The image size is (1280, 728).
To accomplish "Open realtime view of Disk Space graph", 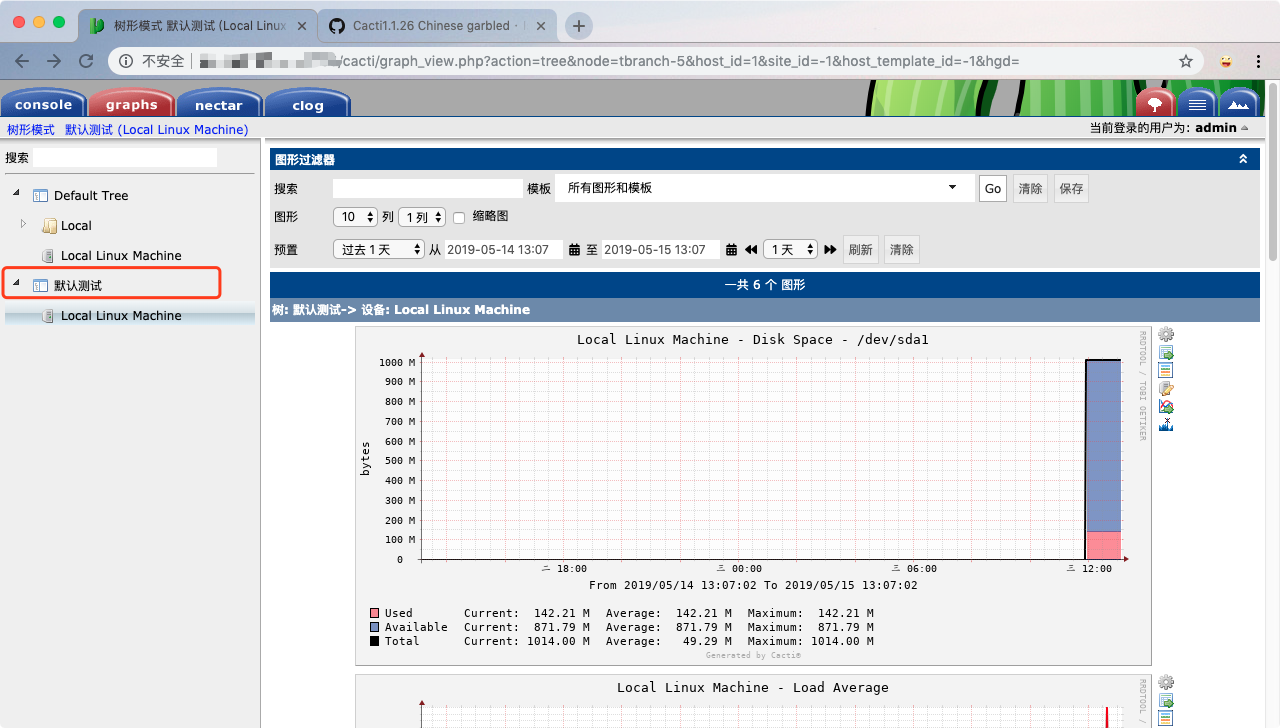I will (1165, 406).
